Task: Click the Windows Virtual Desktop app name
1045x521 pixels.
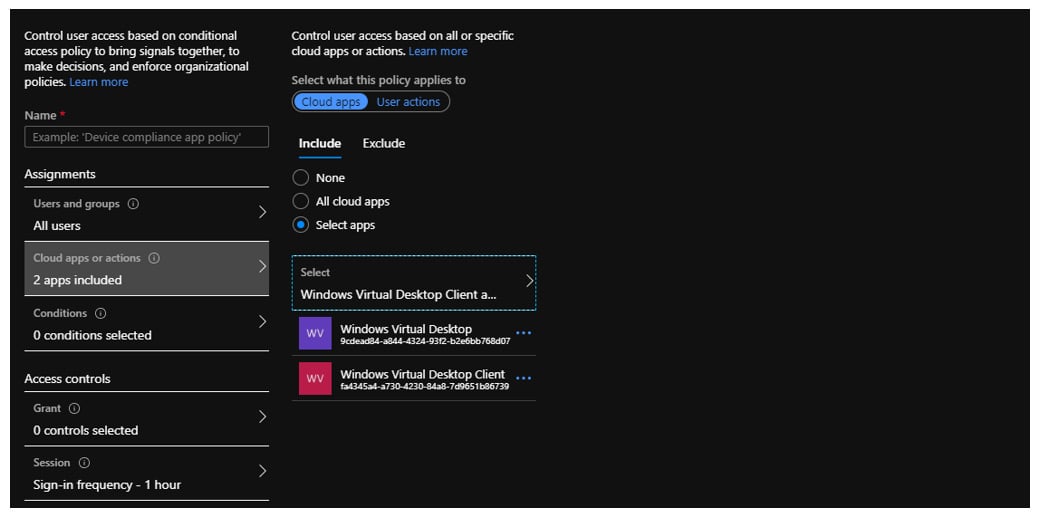Action: pos(406,329)
